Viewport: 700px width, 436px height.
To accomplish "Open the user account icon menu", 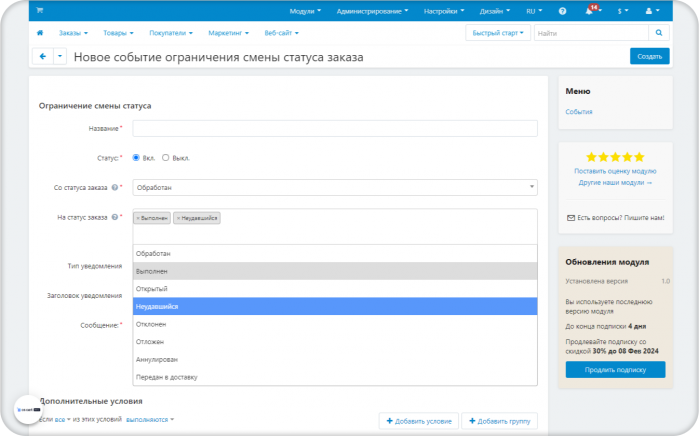I will 652,11.
